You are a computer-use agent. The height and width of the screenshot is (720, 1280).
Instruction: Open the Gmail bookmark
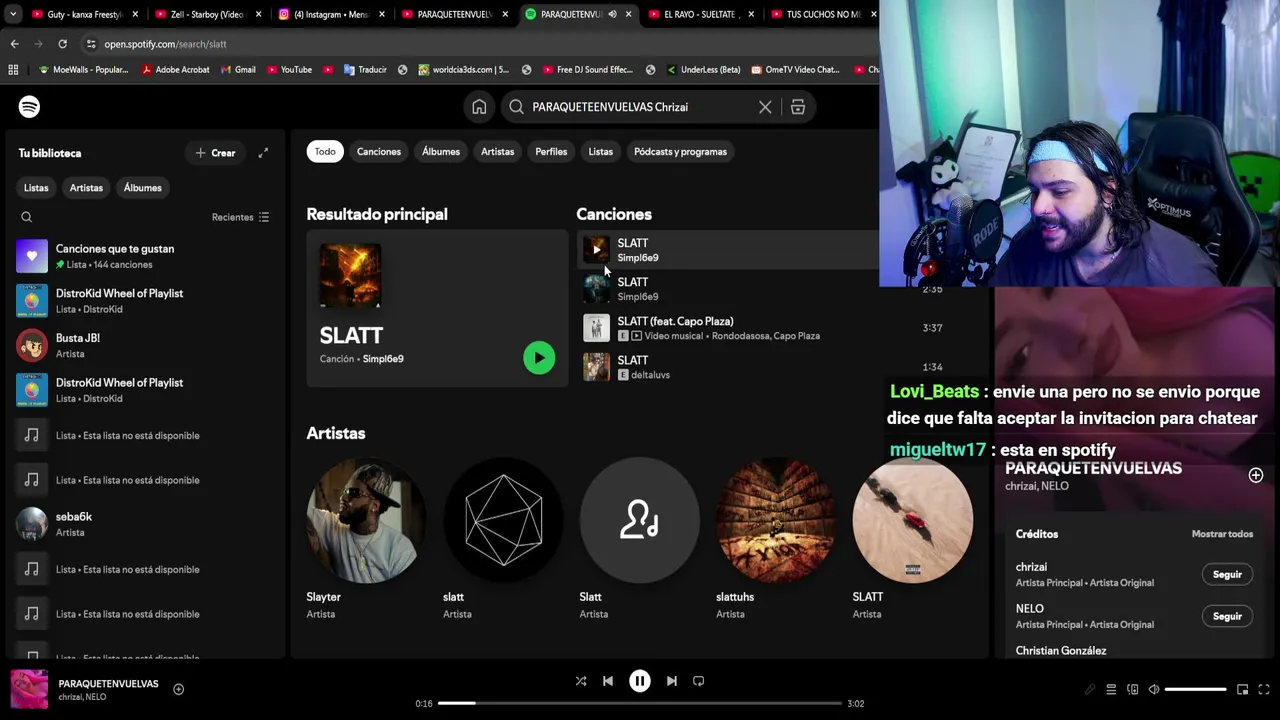(237, 70)
